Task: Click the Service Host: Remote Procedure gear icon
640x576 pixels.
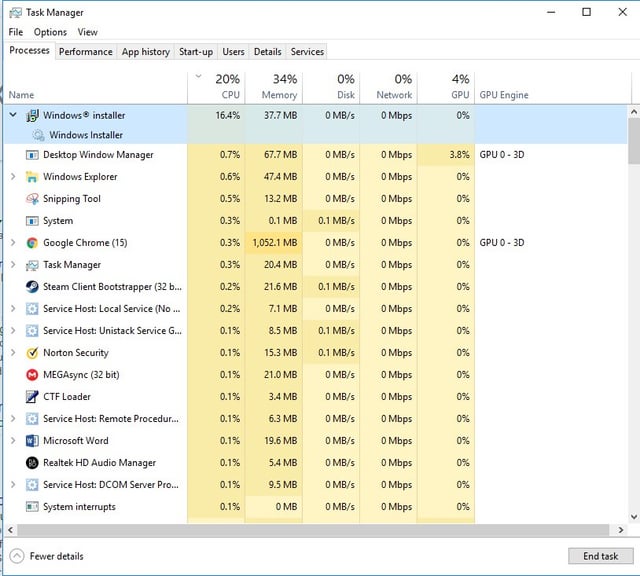Action: coord(32,419)
